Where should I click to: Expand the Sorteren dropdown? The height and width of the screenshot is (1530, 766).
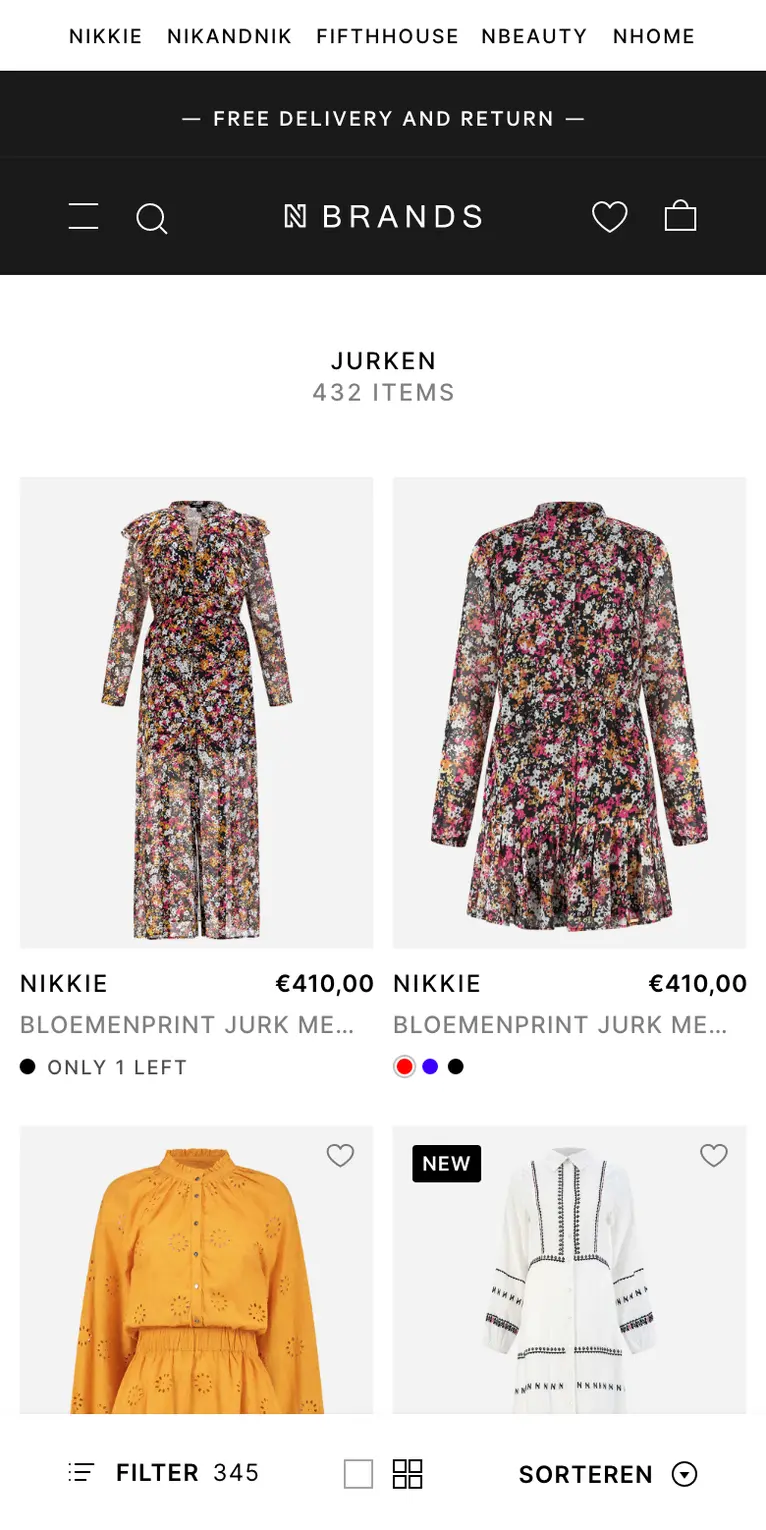coord(585,1474)
